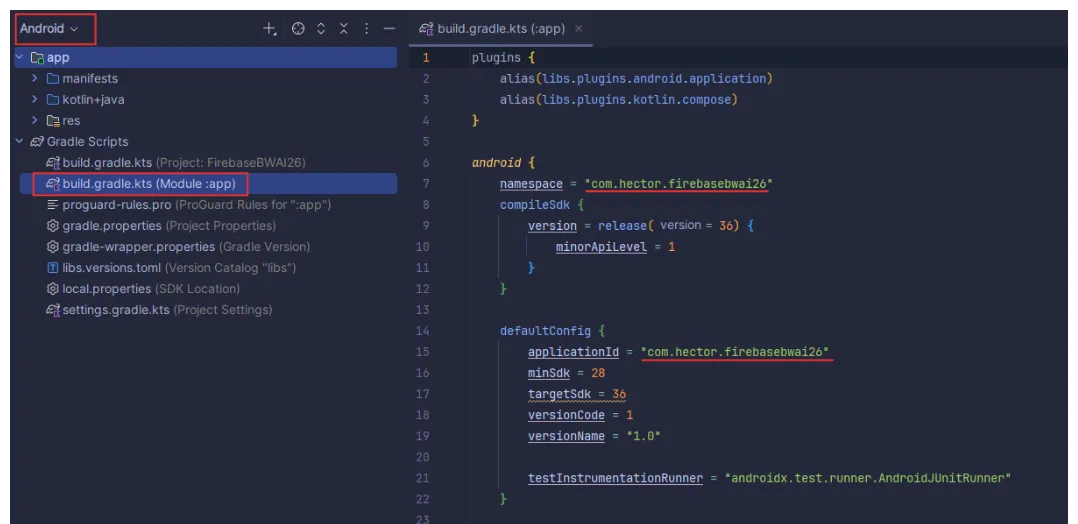Collapse the Gradle Scripts node
The image size is (1078, 524).
point(20,141)
